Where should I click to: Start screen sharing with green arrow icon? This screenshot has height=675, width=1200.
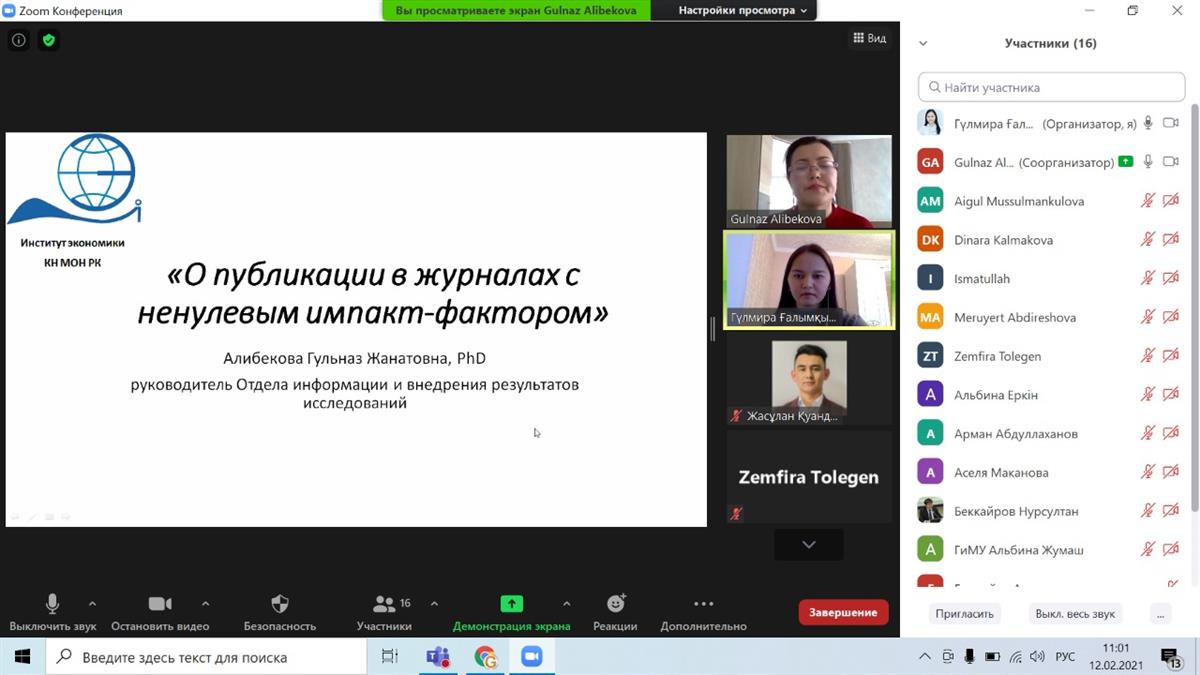[x=511, y=604]
